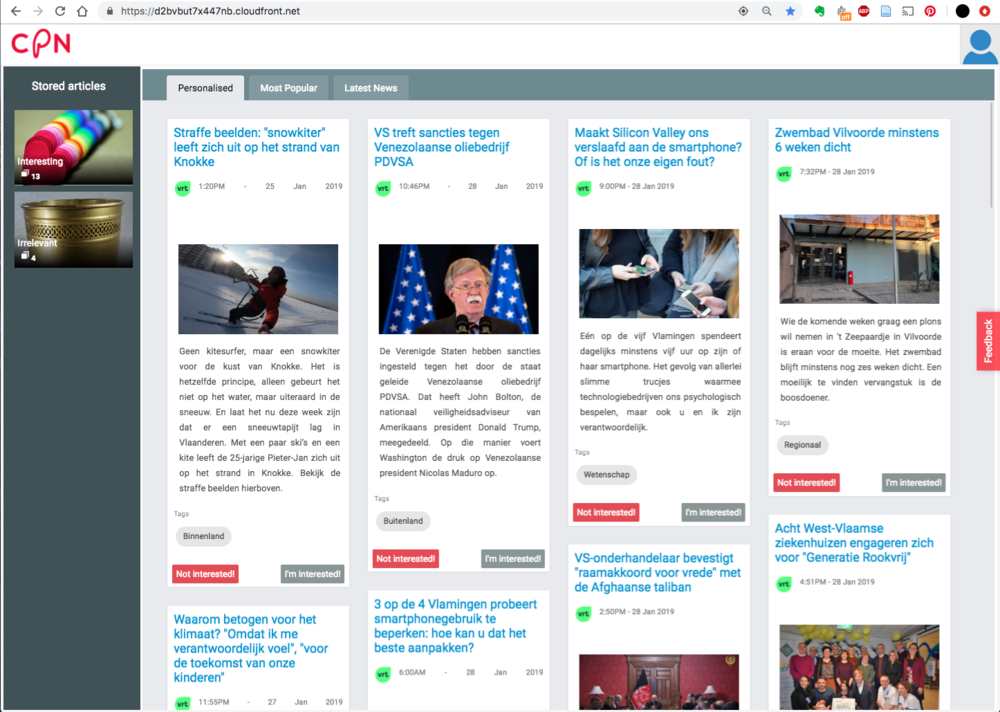This screenshot has width=1000, height=712.
Task: Select the Adblock Plus extension icon
Action: click(863, 11)
